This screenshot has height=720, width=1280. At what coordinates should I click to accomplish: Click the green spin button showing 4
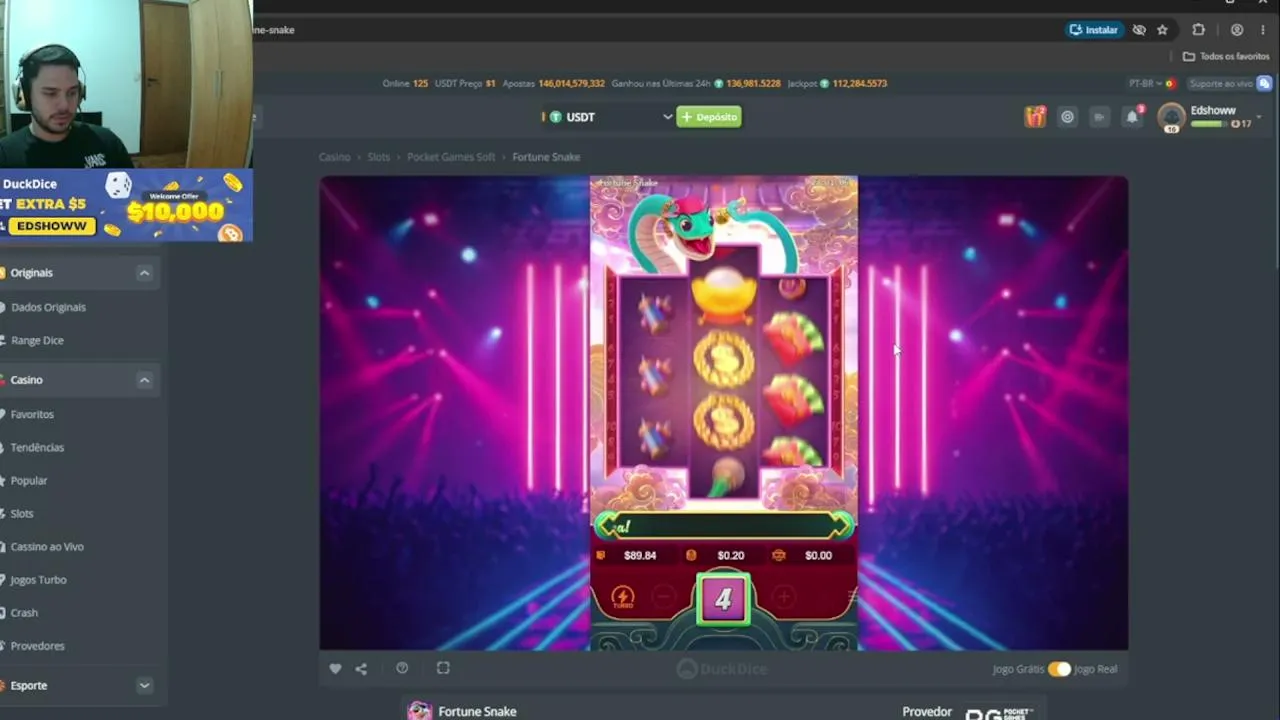click(723, 599)
